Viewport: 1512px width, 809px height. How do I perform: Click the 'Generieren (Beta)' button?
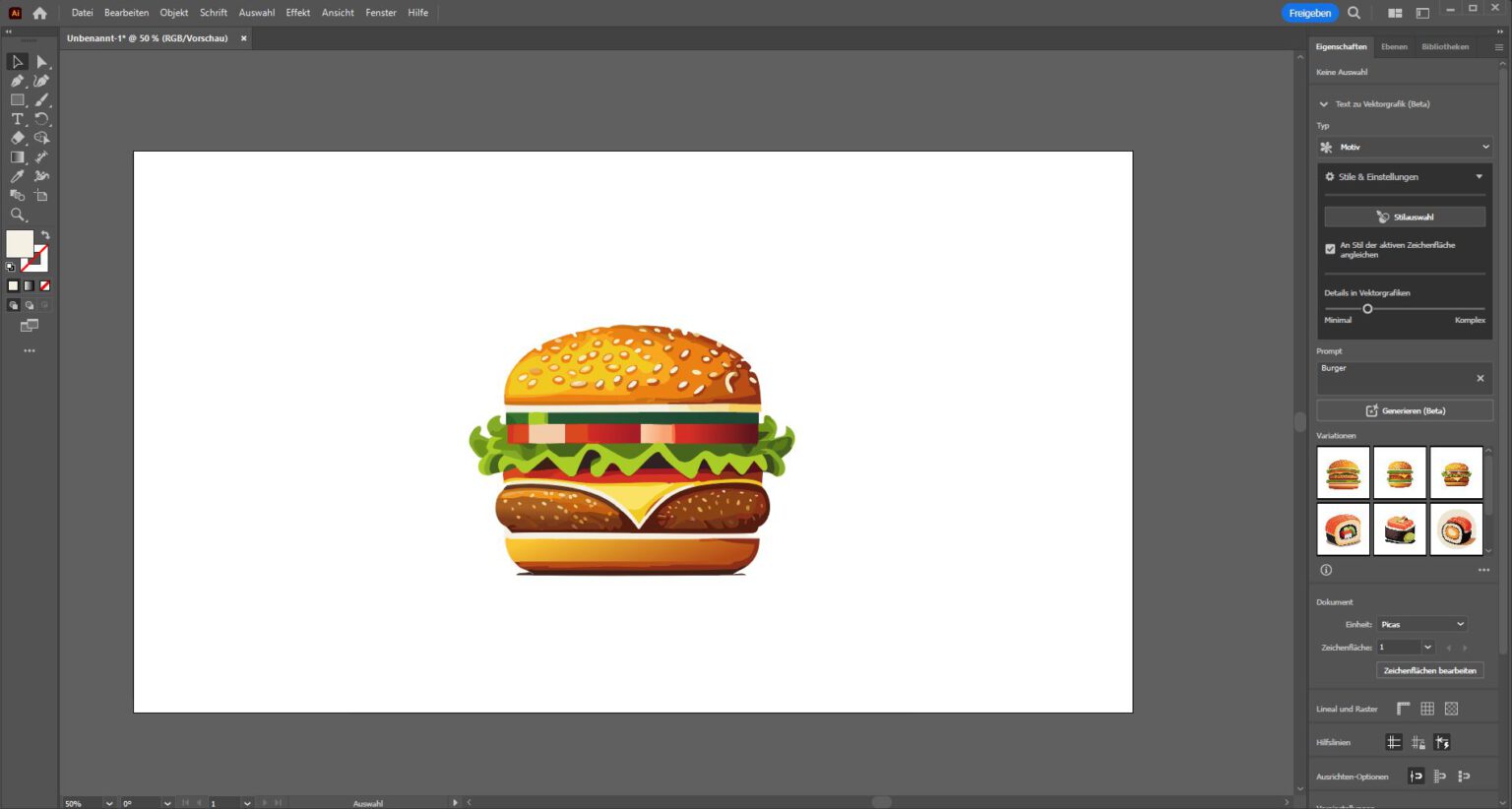click(1404, 410)
